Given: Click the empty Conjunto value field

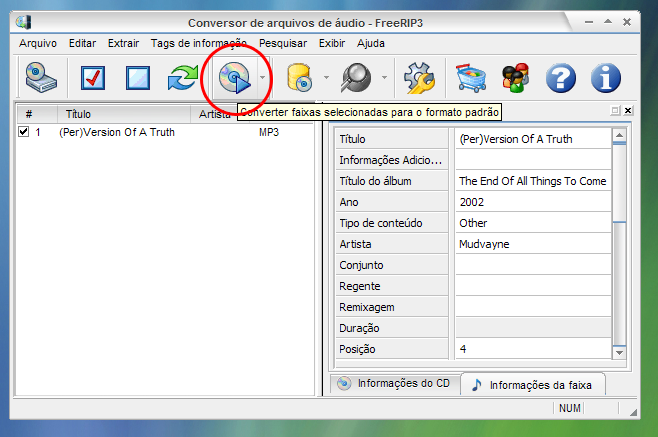Looking at the screenshot, I should pyautogui.click(x=533, y=265).
